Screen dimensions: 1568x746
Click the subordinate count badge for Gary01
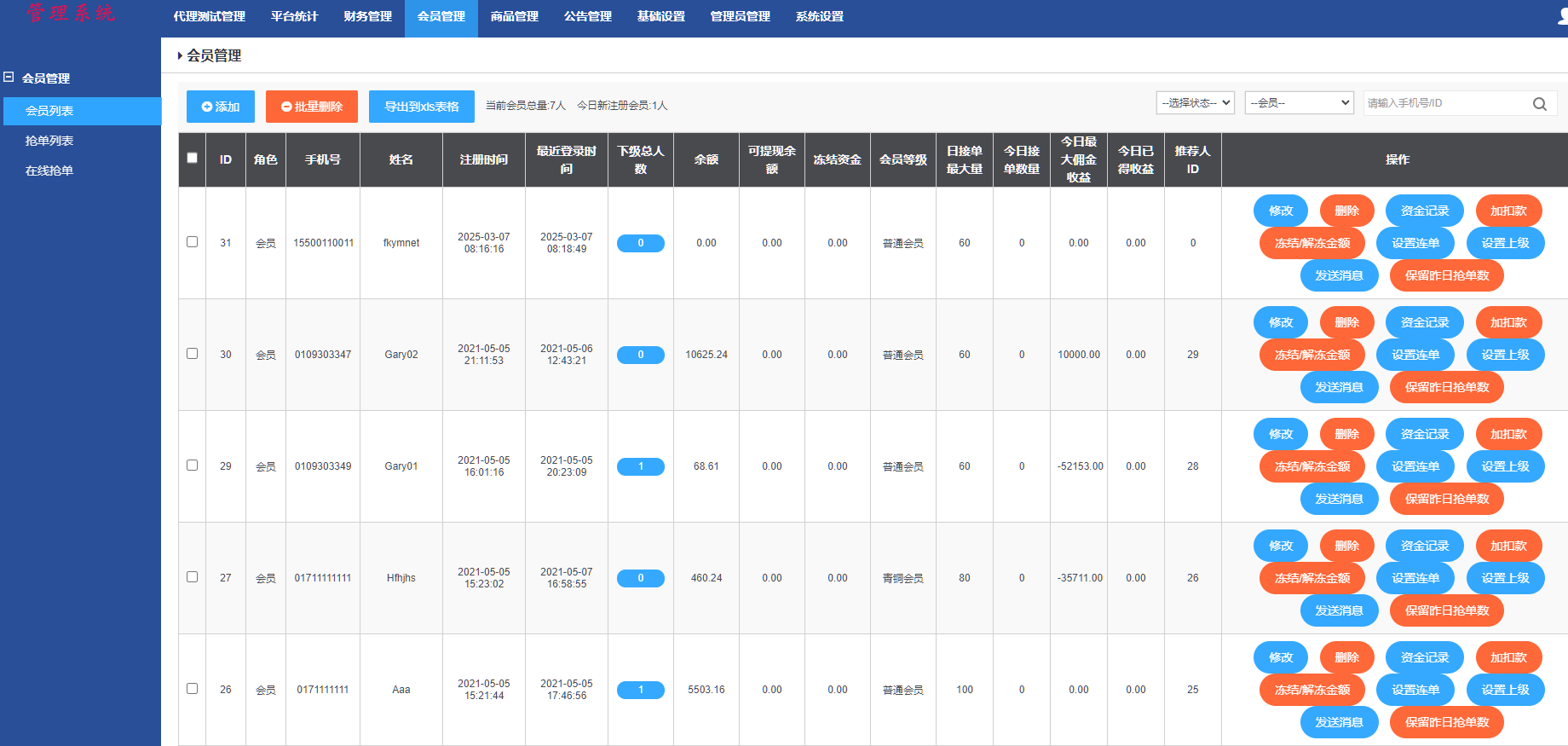point(640,466)
